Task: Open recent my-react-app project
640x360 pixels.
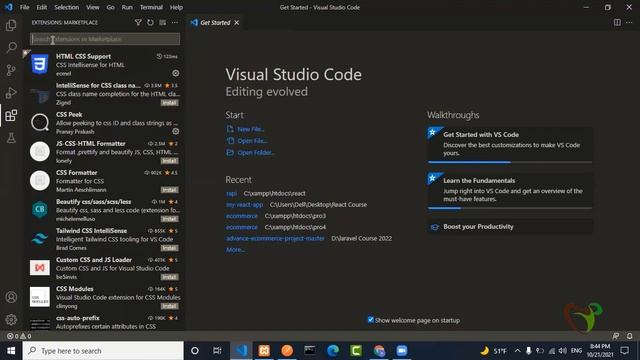Action: click(244, 204)
